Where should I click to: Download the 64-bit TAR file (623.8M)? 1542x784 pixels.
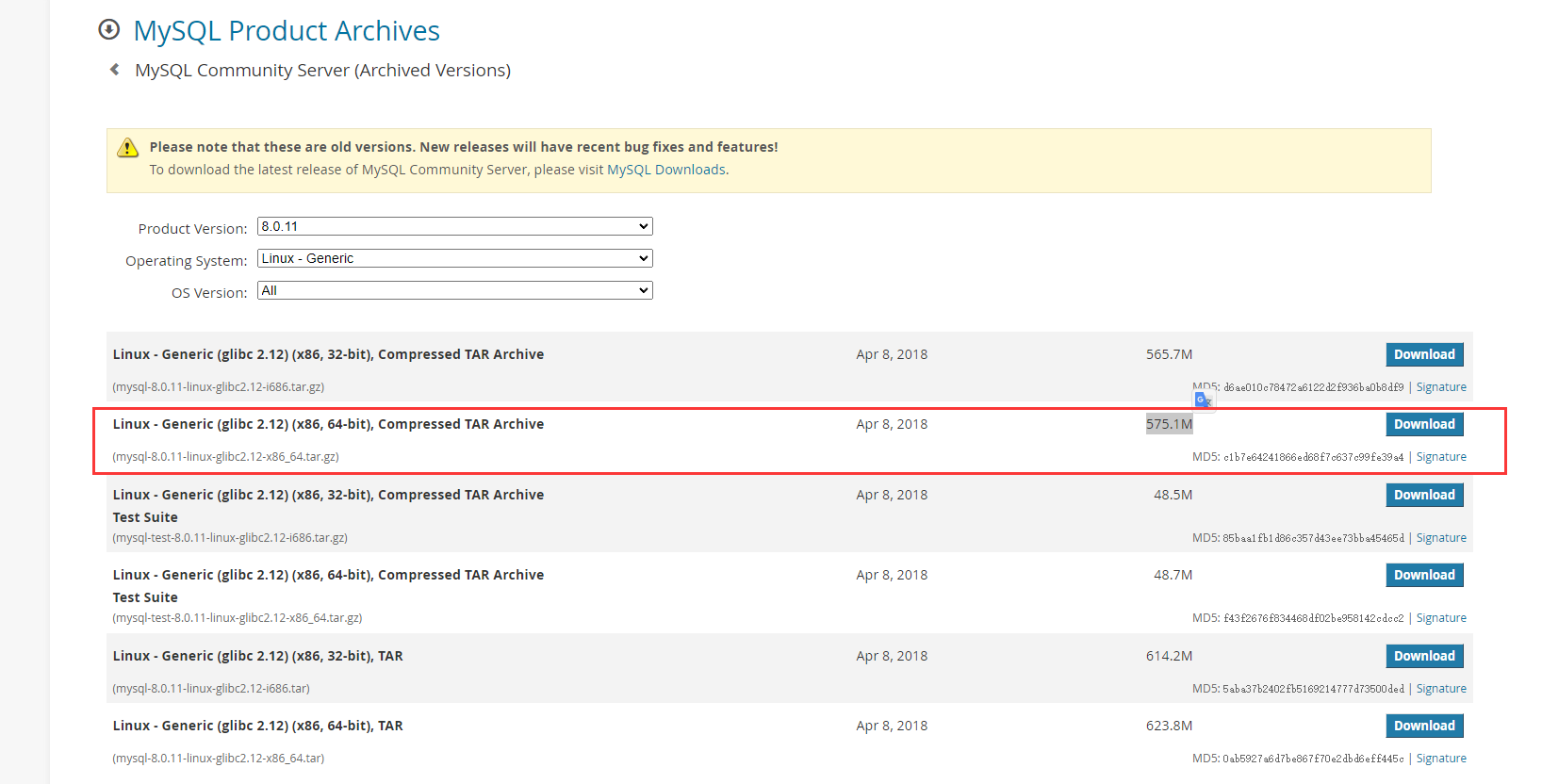coord(1424,726)
